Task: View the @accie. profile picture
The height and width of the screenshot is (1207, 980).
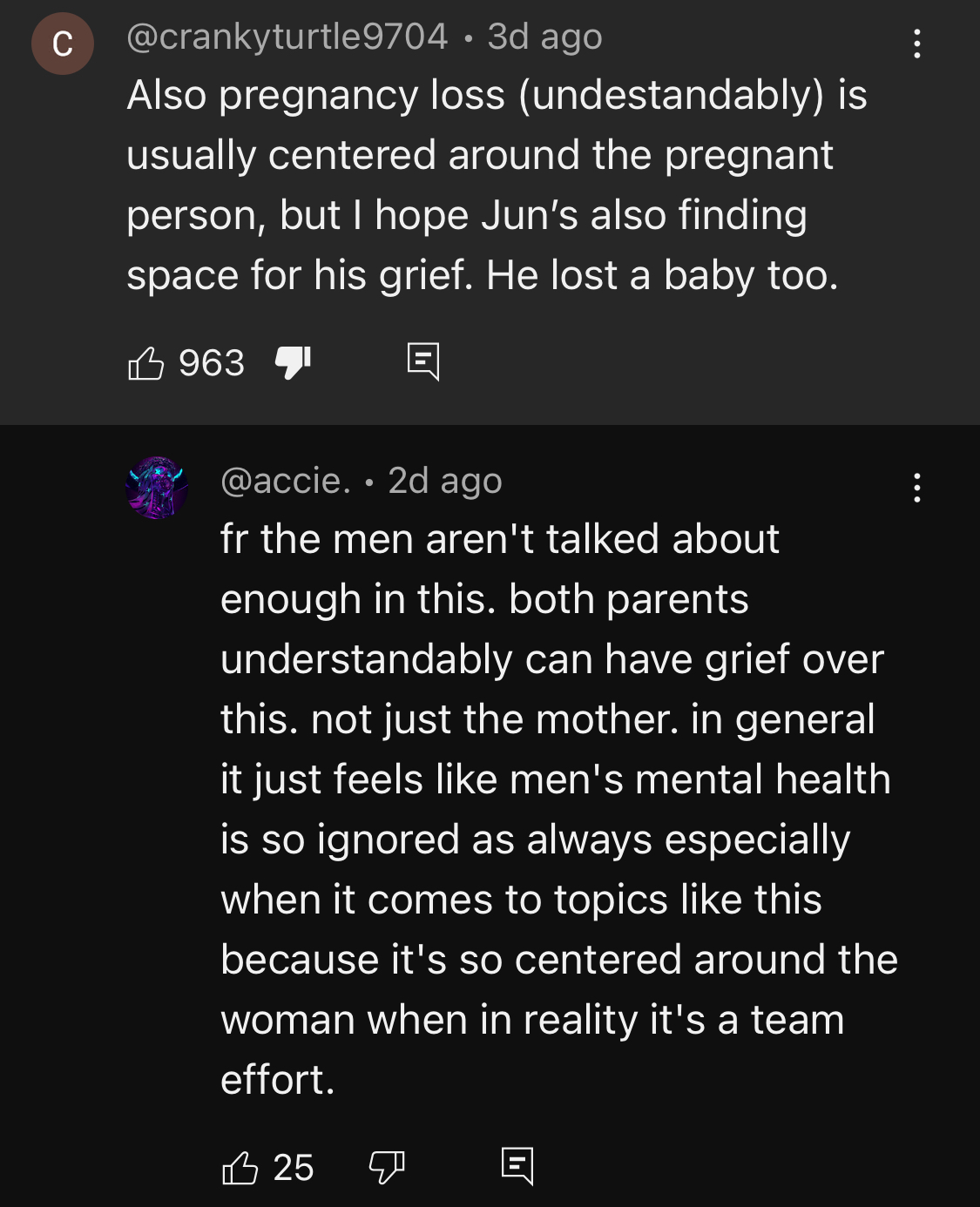Action: point(157,488)
